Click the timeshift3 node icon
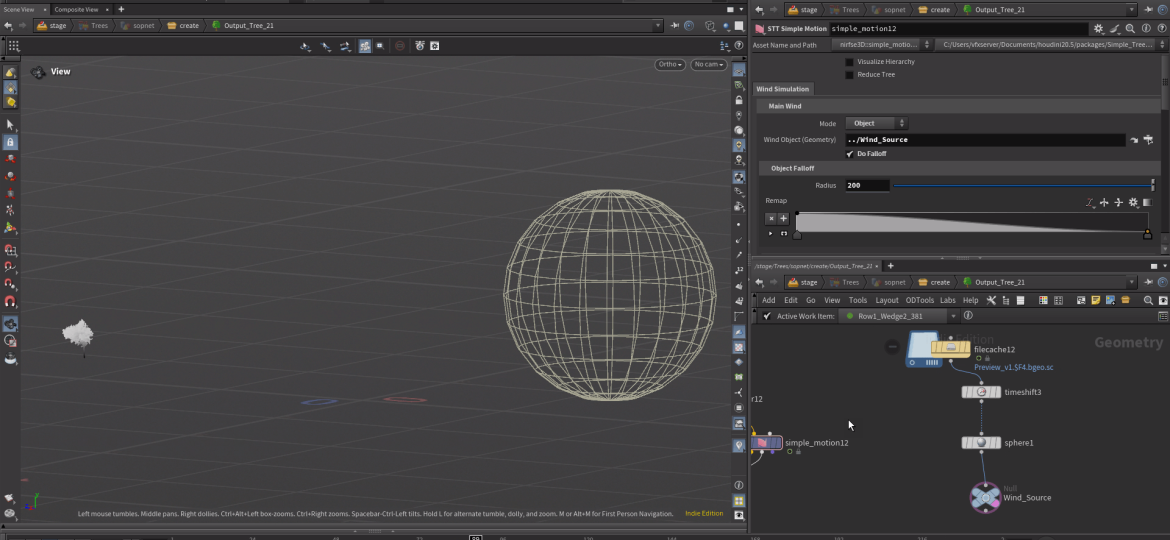Screen dimensions: 1170x540 coord(981,392)
